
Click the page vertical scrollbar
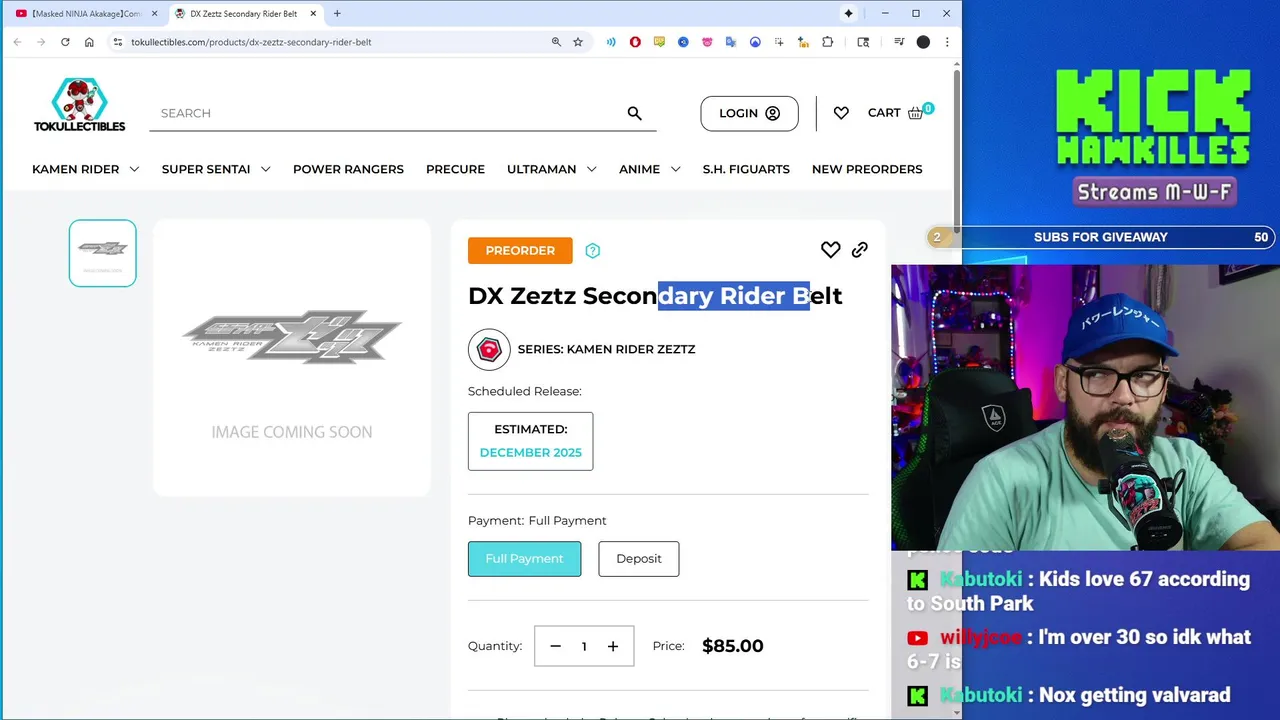(x=957, y=150)
